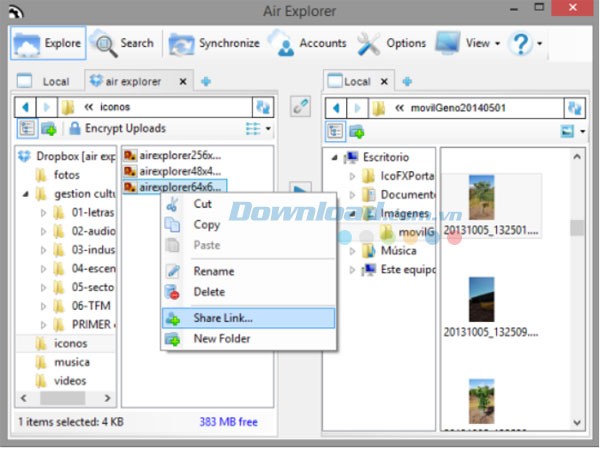The height and width of the screenshot is (449, 600).
Task: Choose Share Link from the context menu
Action: click(x=222, y=318)
